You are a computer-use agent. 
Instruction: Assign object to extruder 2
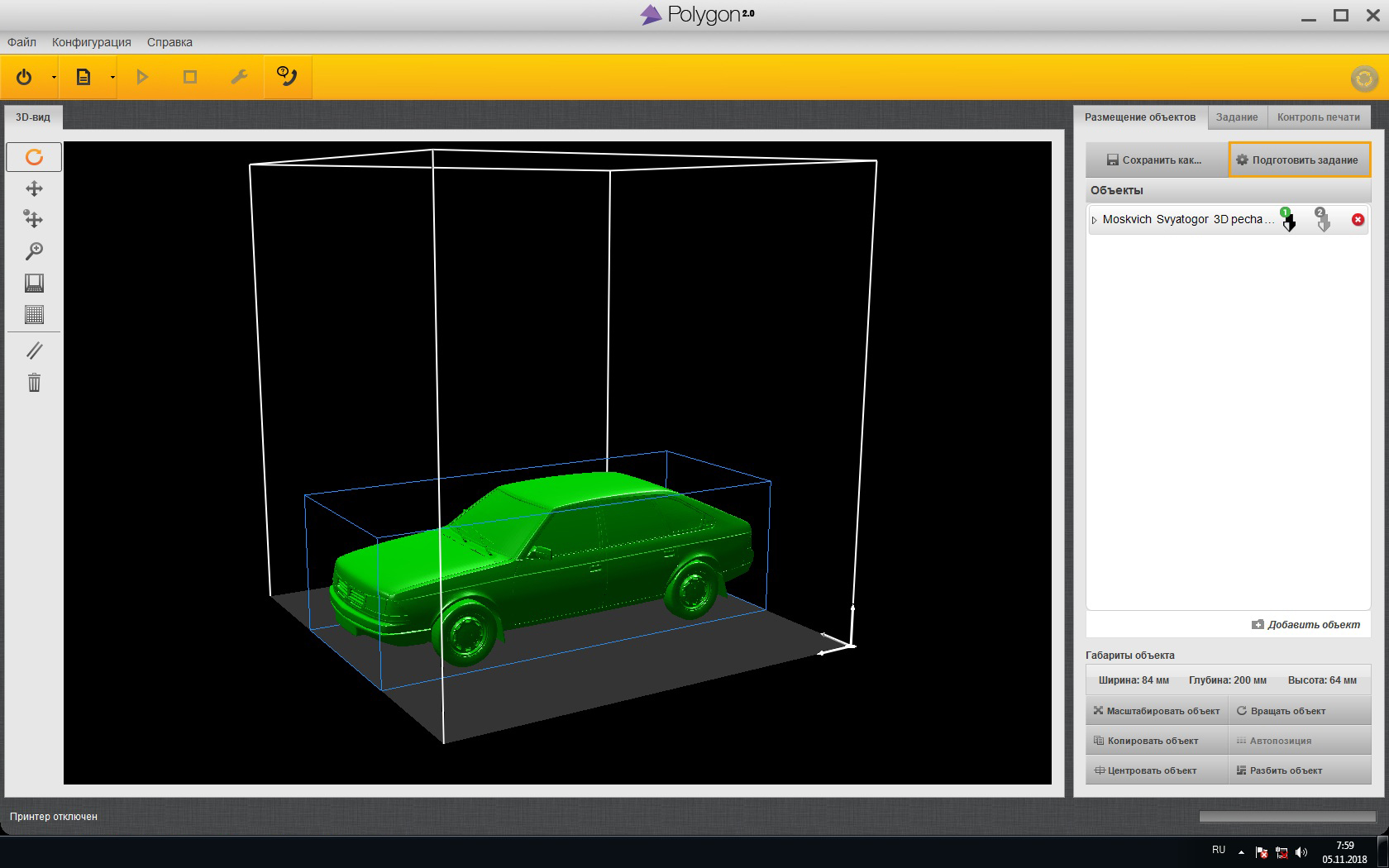(x=1322, y=220)
